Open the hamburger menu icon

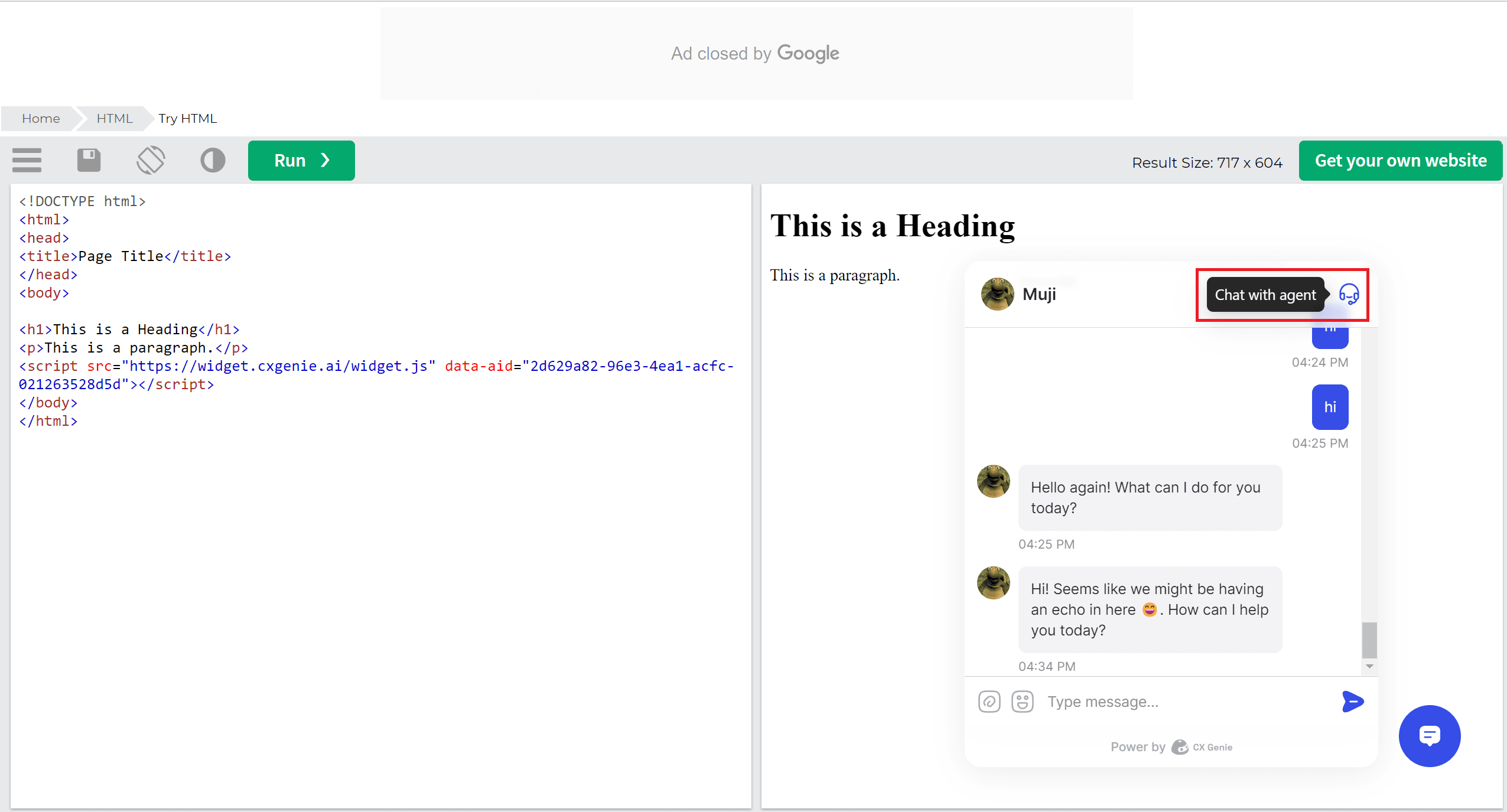pyautogui.click(x=27, y=160)
